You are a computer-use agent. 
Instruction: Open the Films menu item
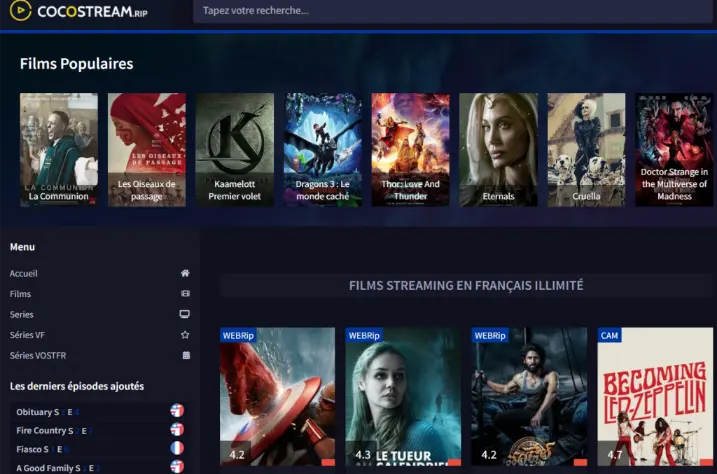[x=20, y=294]
